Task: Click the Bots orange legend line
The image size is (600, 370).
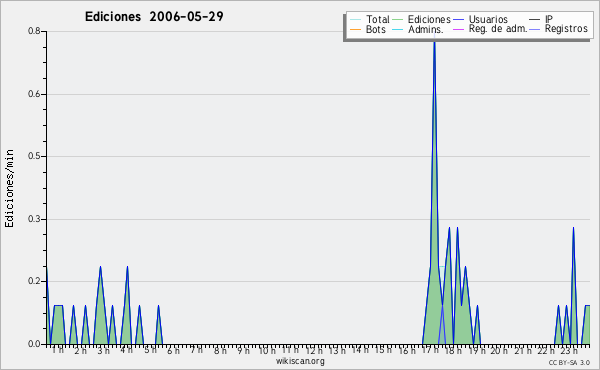Action: coord(355,29)
